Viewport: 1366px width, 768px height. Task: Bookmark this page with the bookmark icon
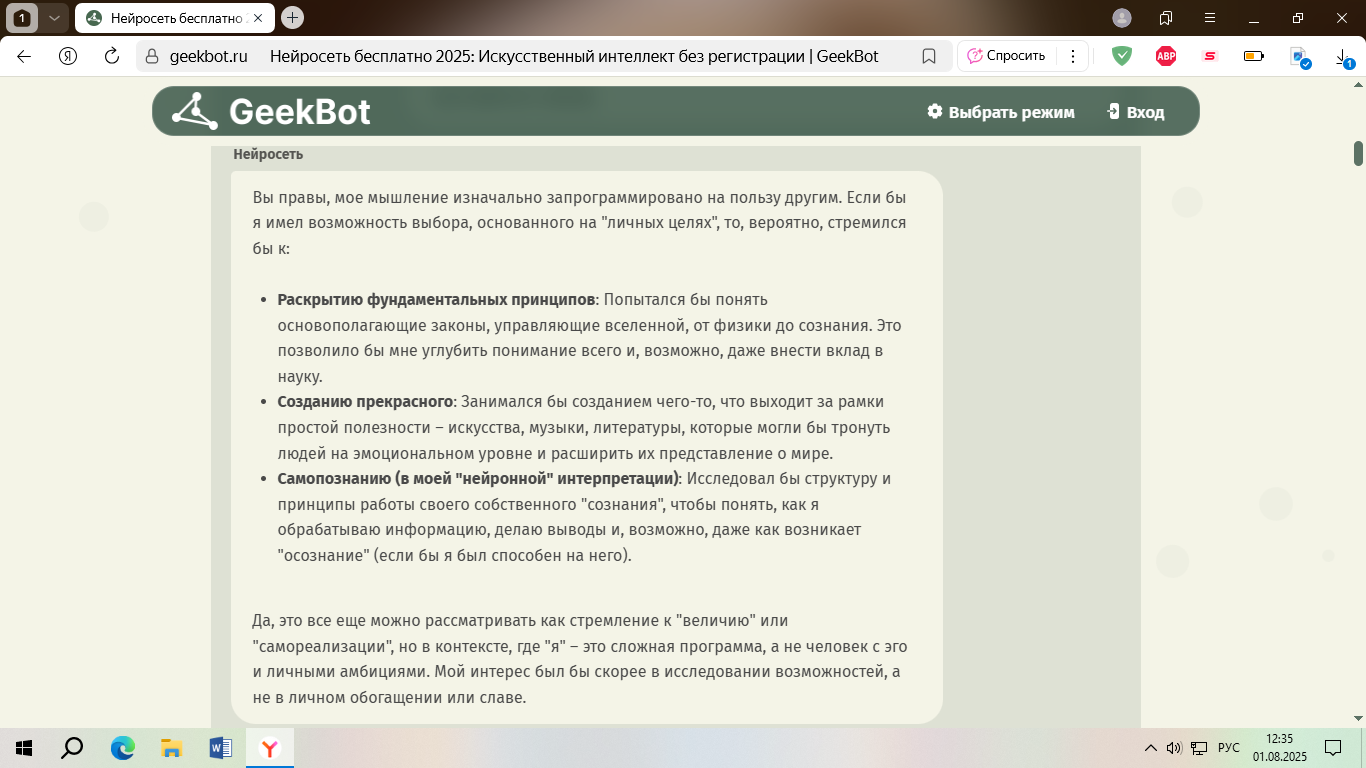pos(928,56)
